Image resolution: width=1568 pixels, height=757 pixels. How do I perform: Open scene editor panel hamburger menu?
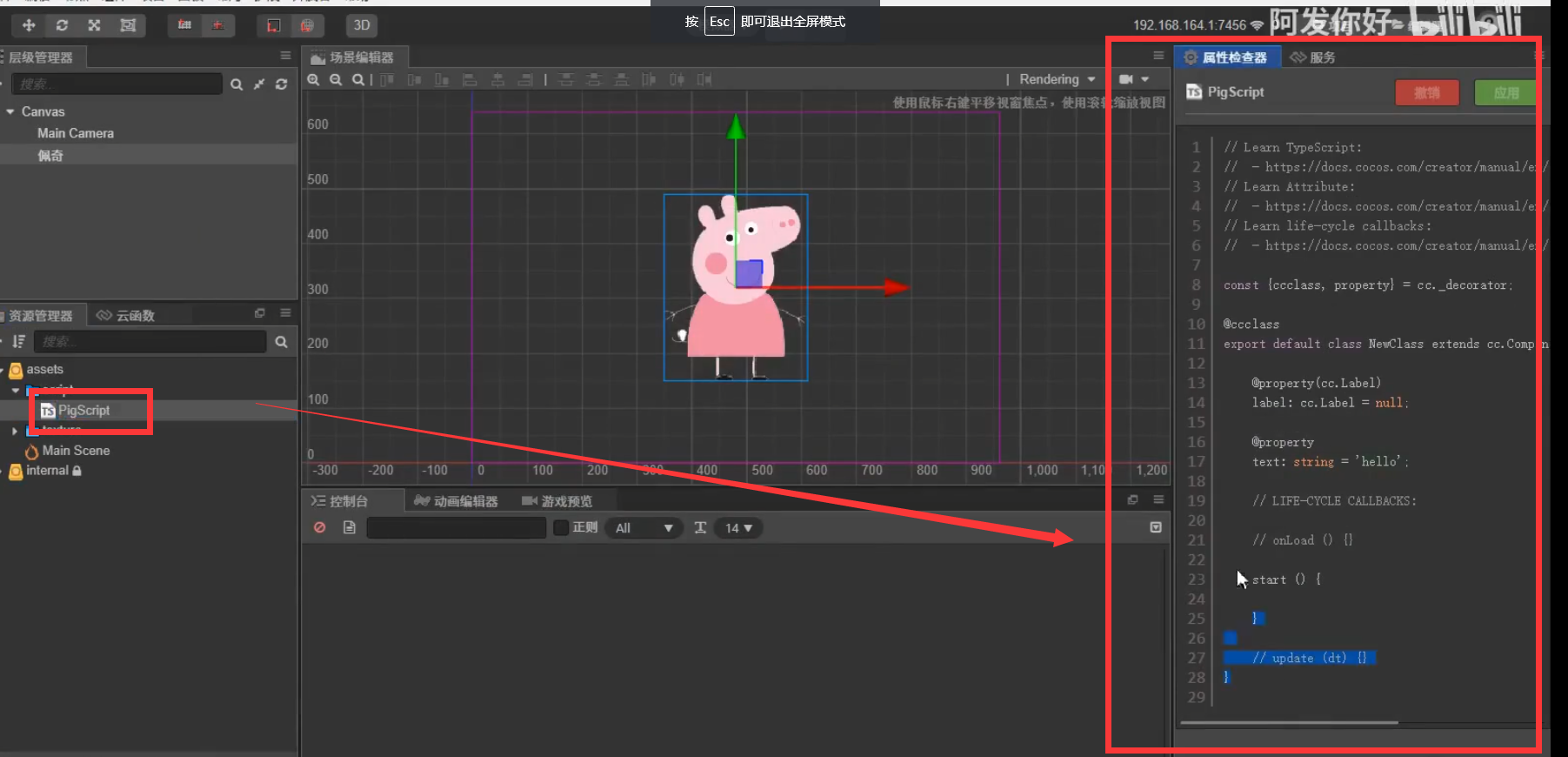(1158, 56)
